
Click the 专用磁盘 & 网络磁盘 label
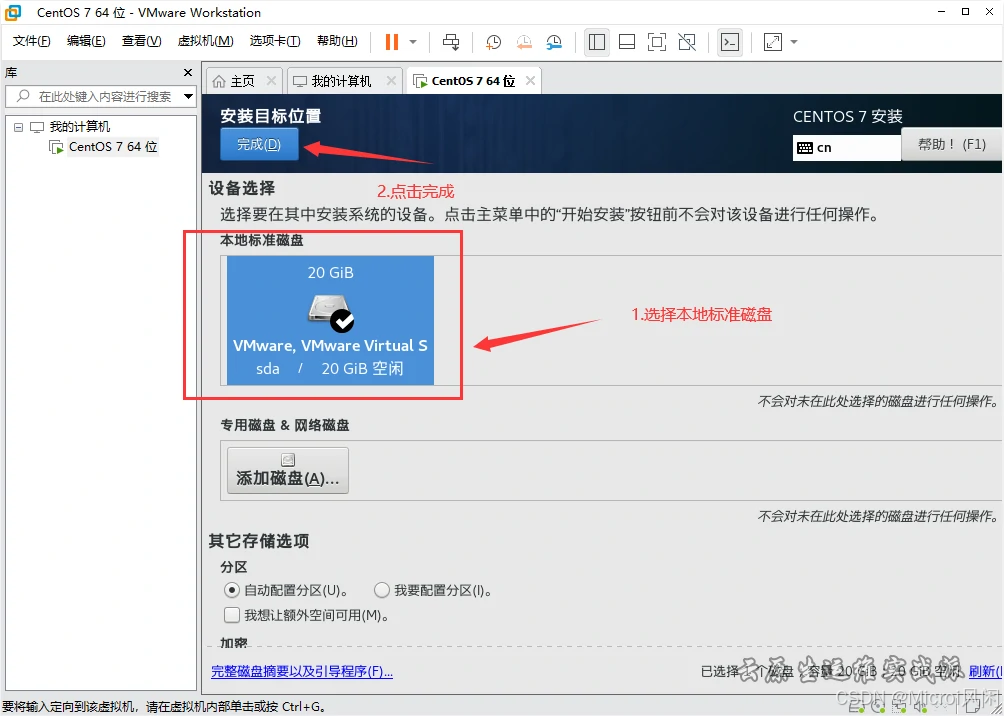point(285,425)
